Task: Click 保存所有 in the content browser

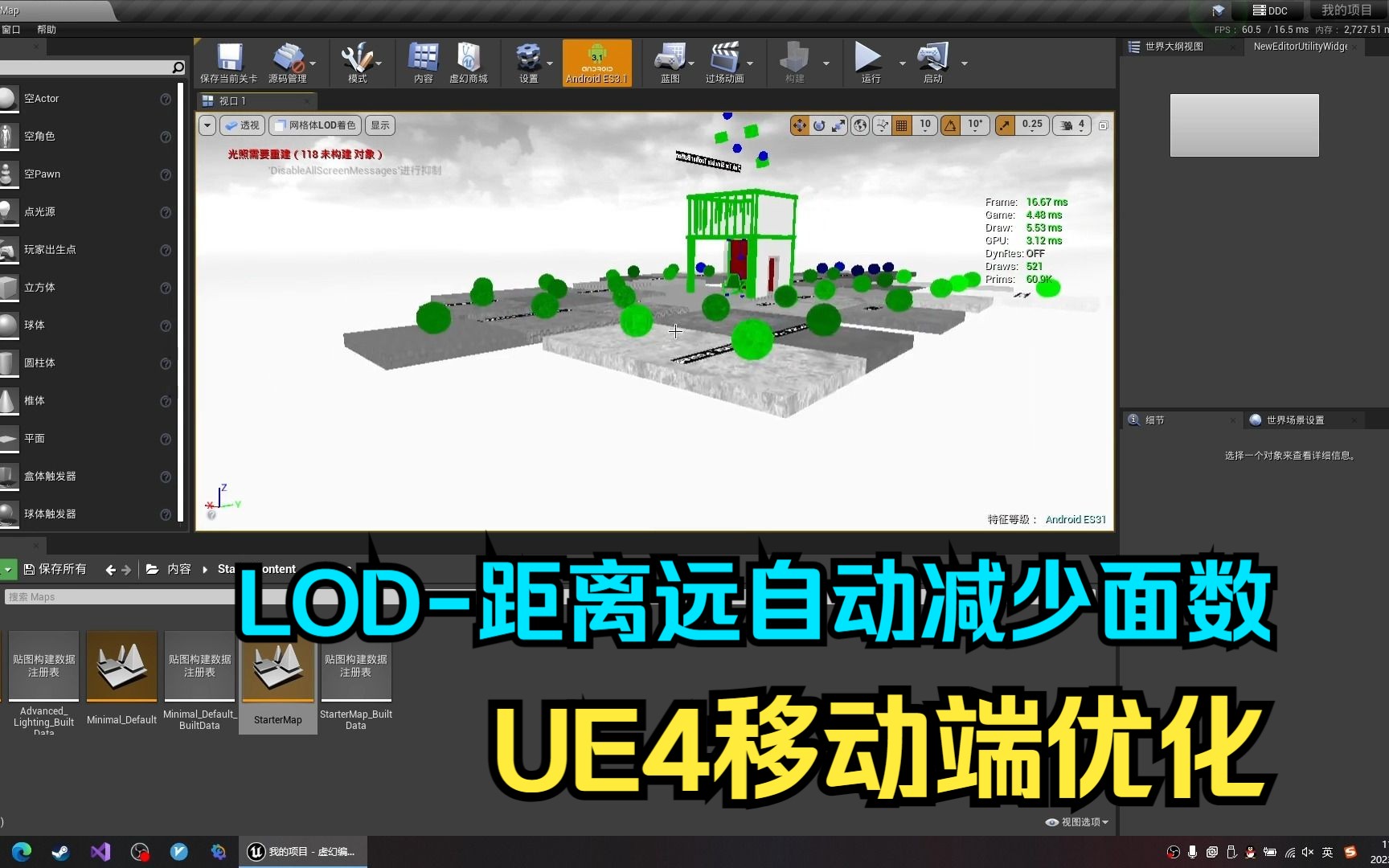Action: point(55,568)
